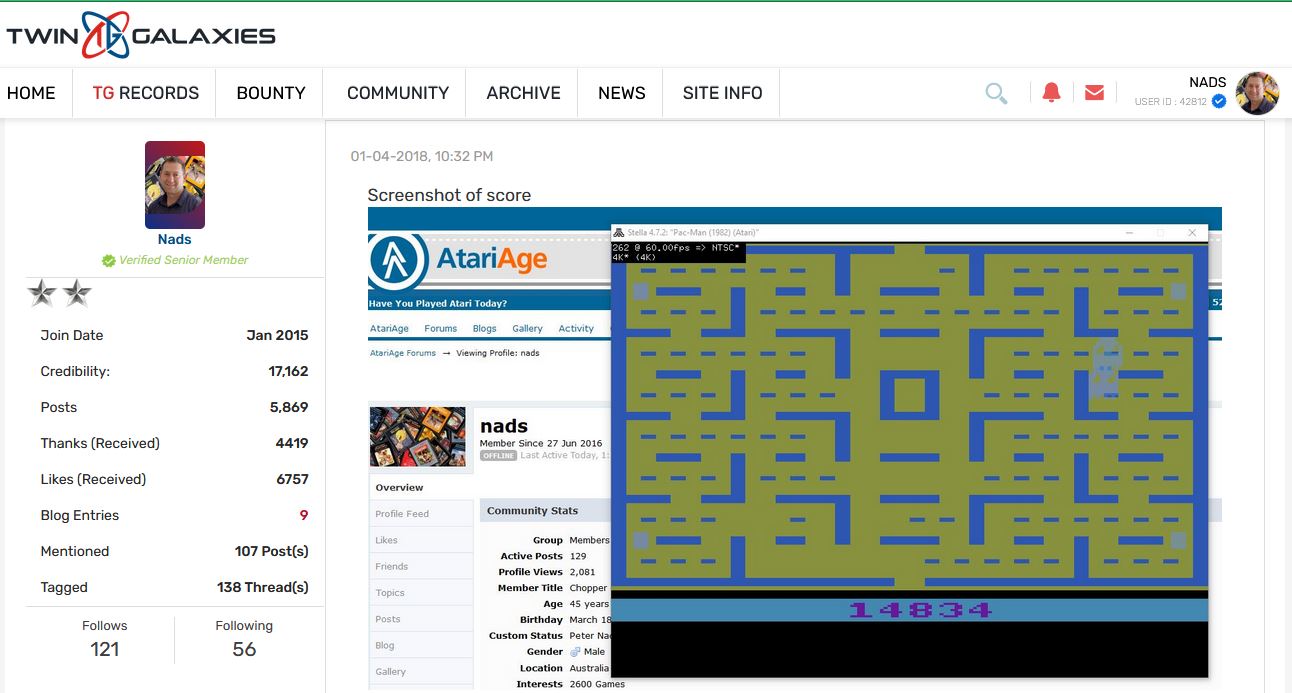The image size is (1292, 693).
Task: Click the blue verified badge by User ID
Action: pos(1219,101)
